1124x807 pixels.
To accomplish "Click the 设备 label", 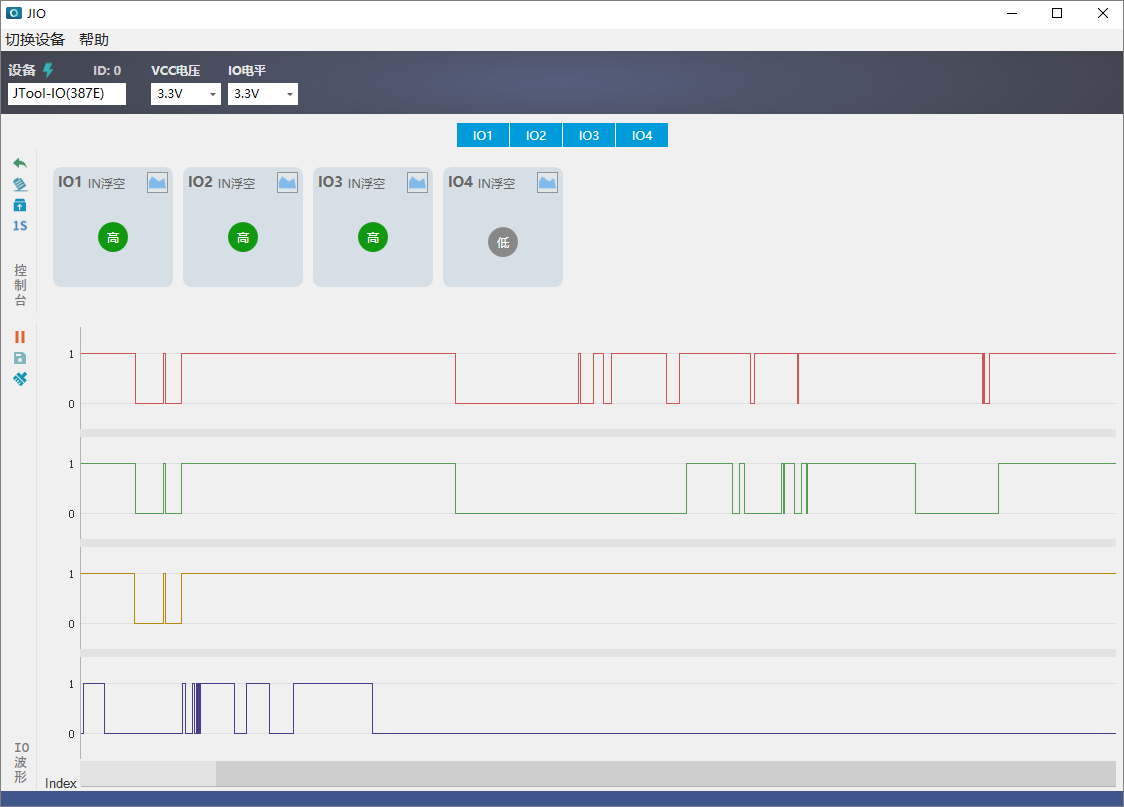I will point(22,70).
